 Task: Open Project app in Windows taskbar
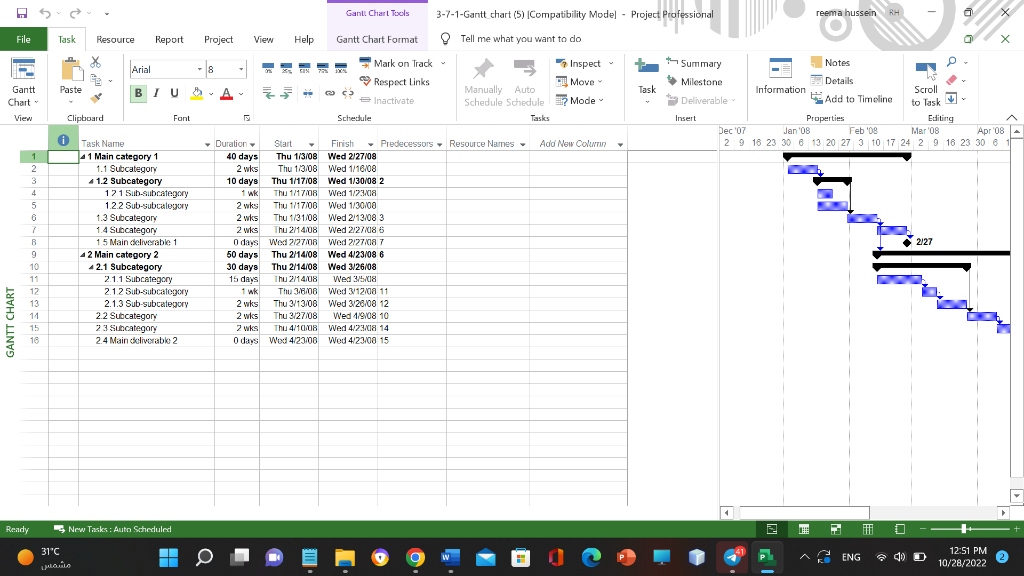[766, 557]
